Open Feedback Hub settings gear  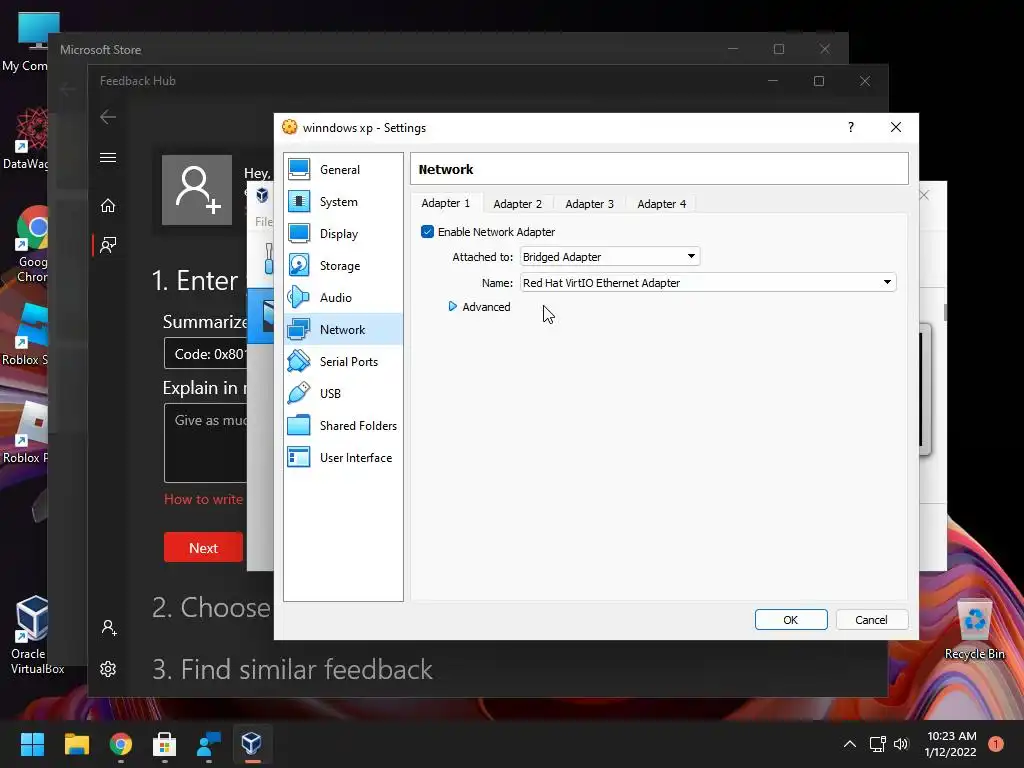pyautogui.click(x=108, y=669)
